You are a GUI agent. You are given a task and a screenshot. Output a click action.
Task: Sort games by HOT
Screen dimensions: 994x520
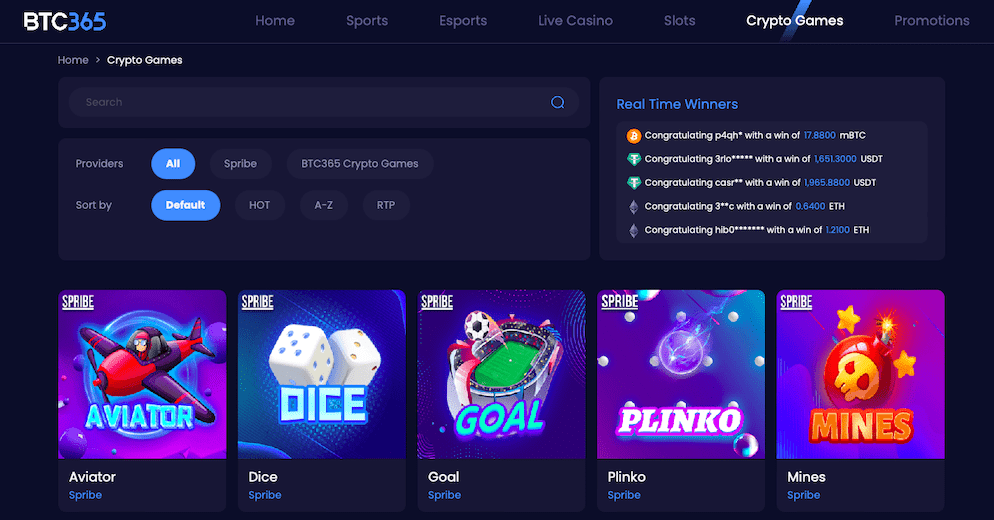point(259,205)
